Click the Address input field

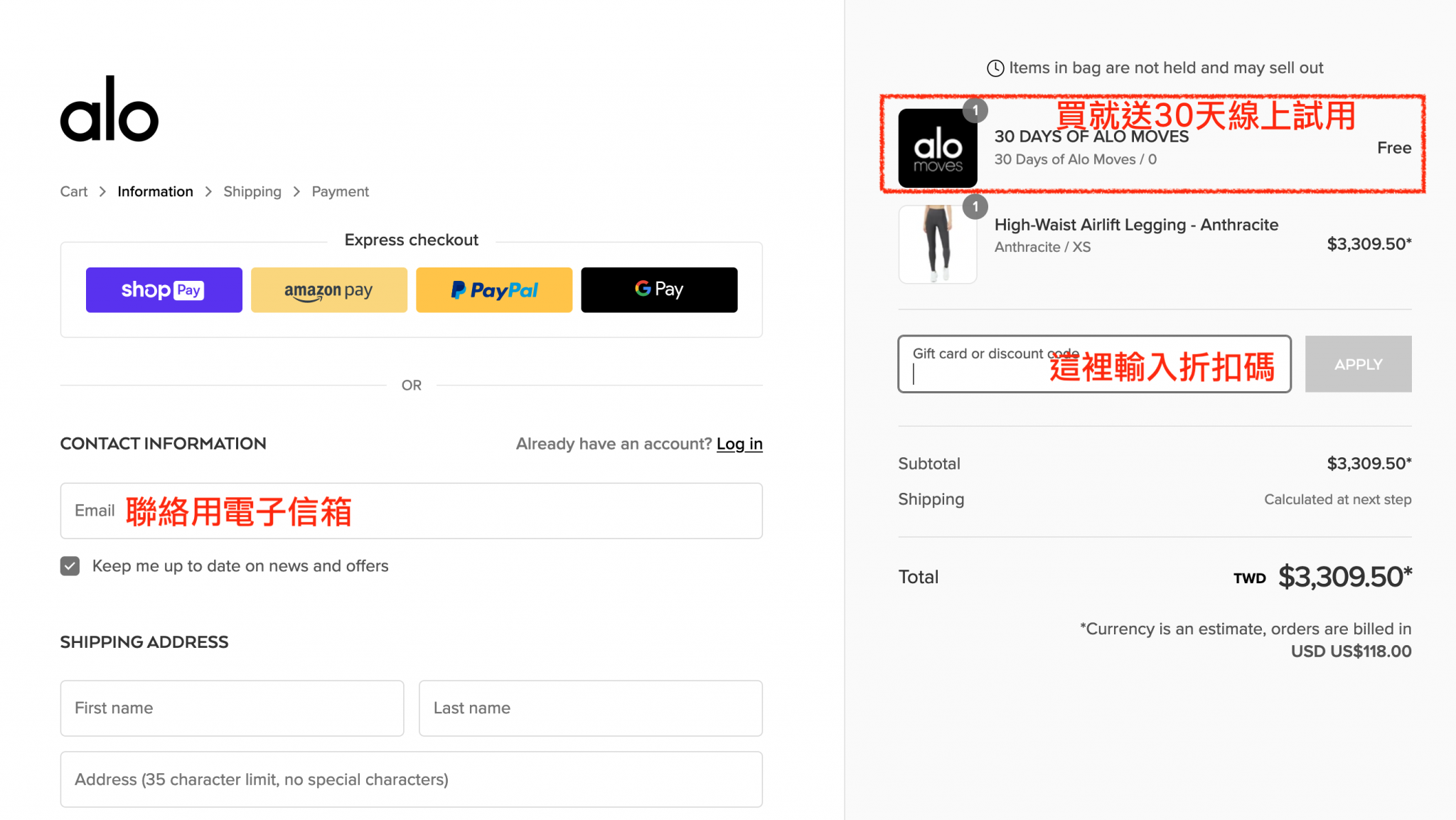412,779
